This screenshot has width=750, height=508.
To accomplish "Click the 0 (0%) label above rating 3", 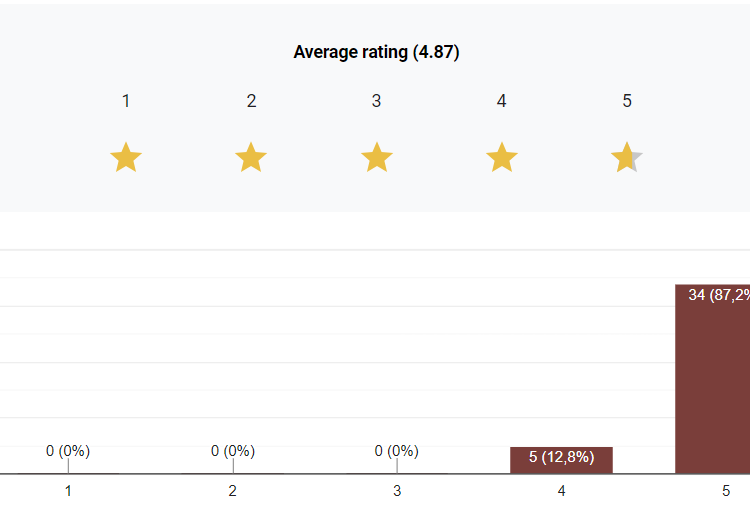I will pyautogui.click(x=397, y=451).
